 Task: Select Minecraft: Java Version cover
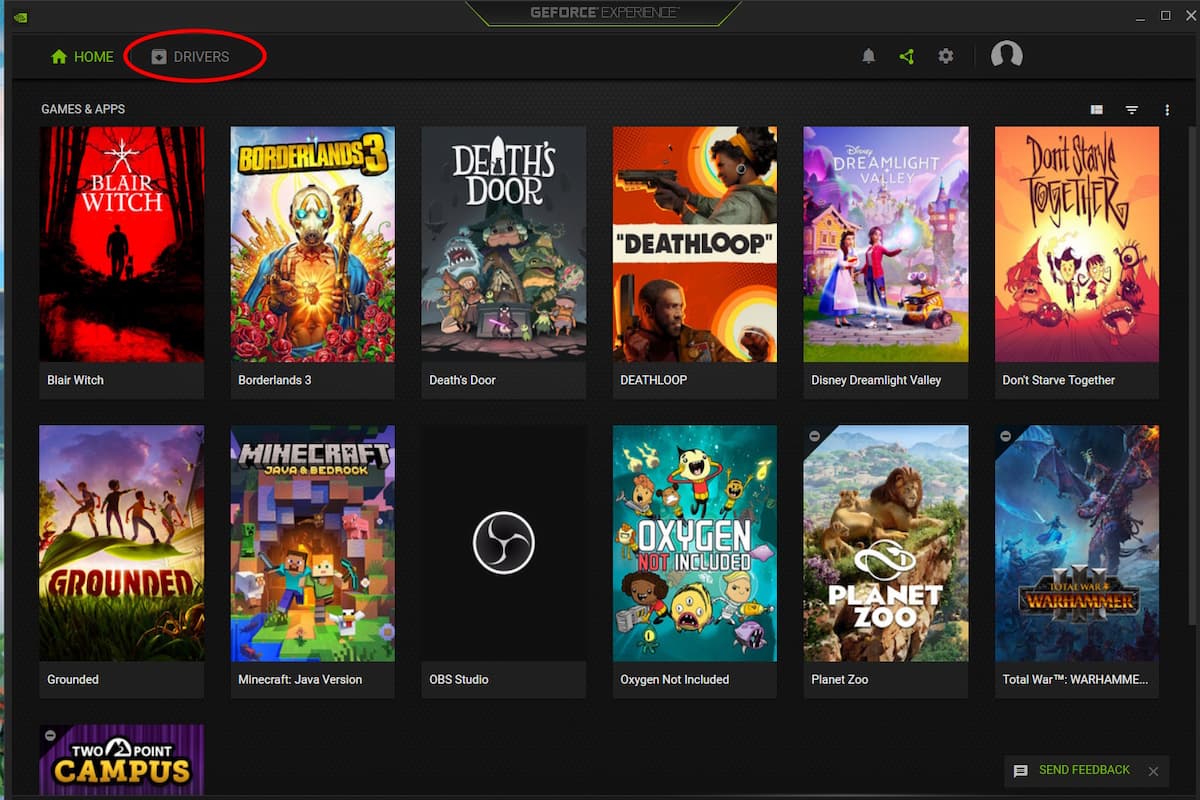[313, 543]
